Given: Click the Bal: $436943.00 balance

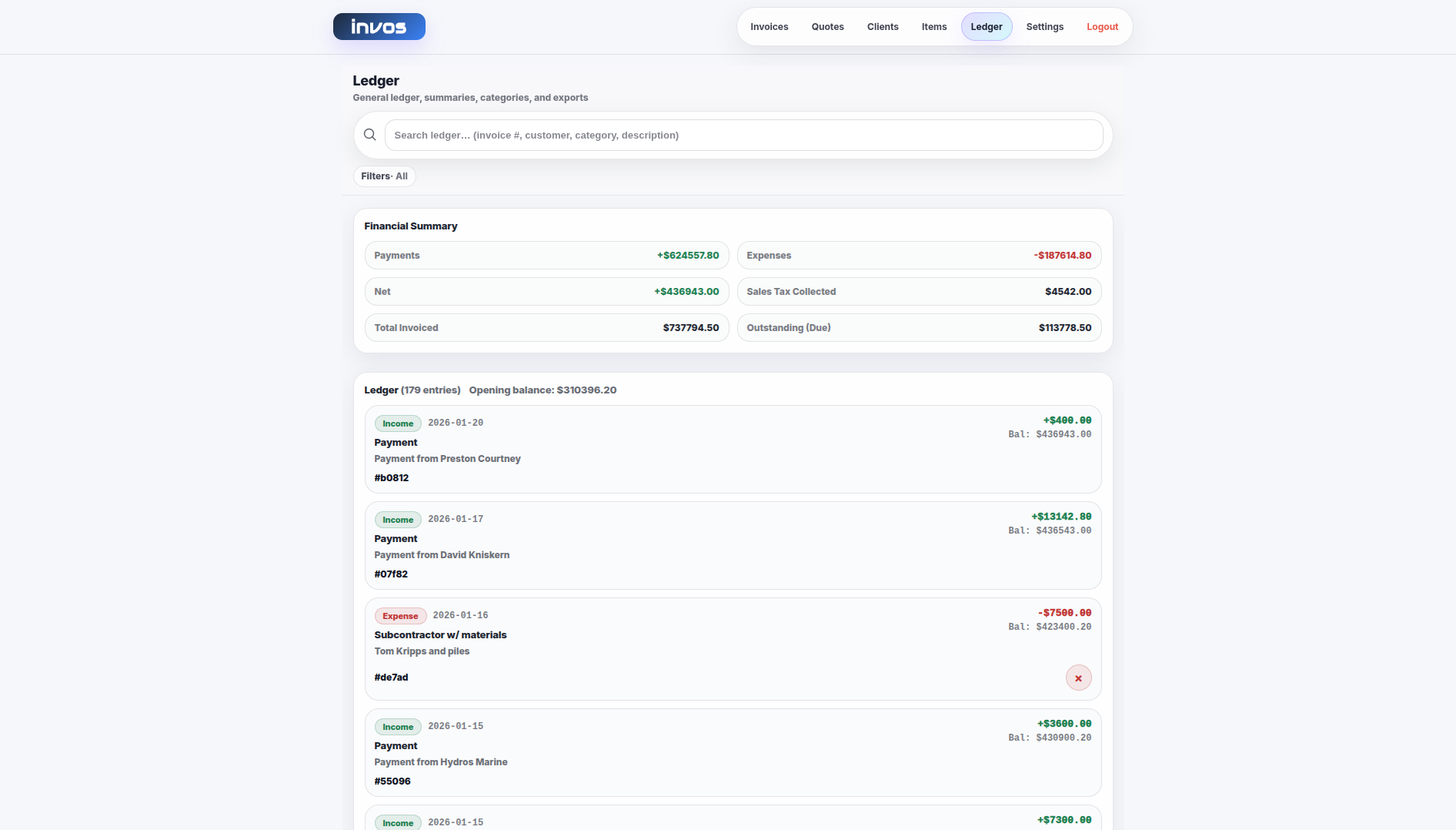Looking at the screenshot, I should (1050, 434).
